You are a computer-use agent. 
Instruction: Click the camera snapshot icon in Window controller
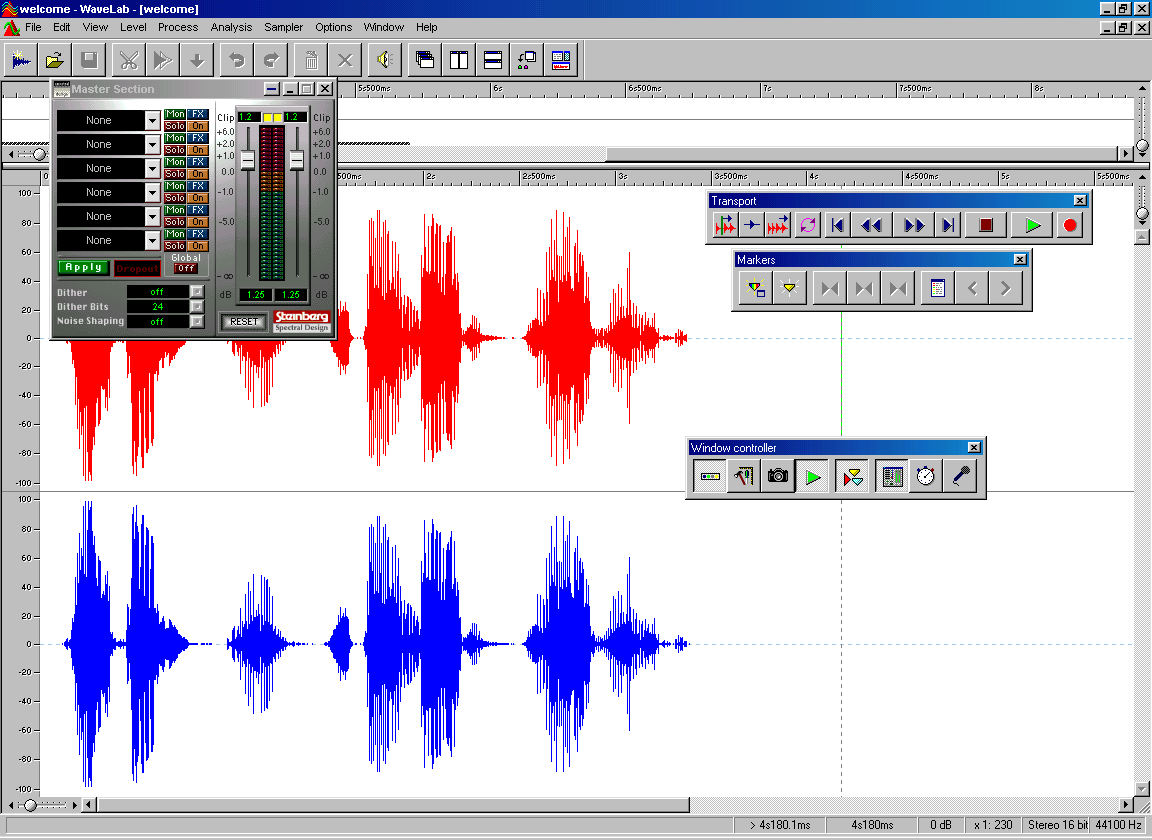[777, 477]
